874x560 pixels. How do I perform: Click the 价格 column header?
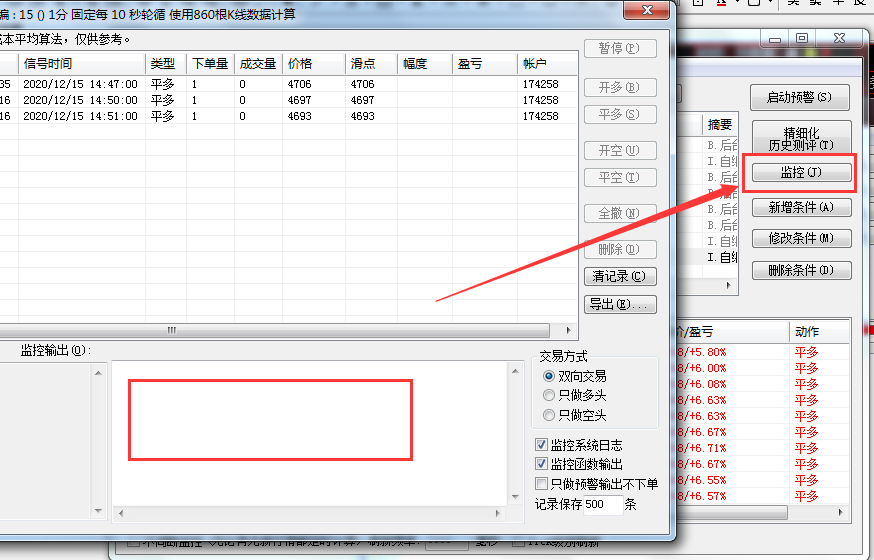314,64
